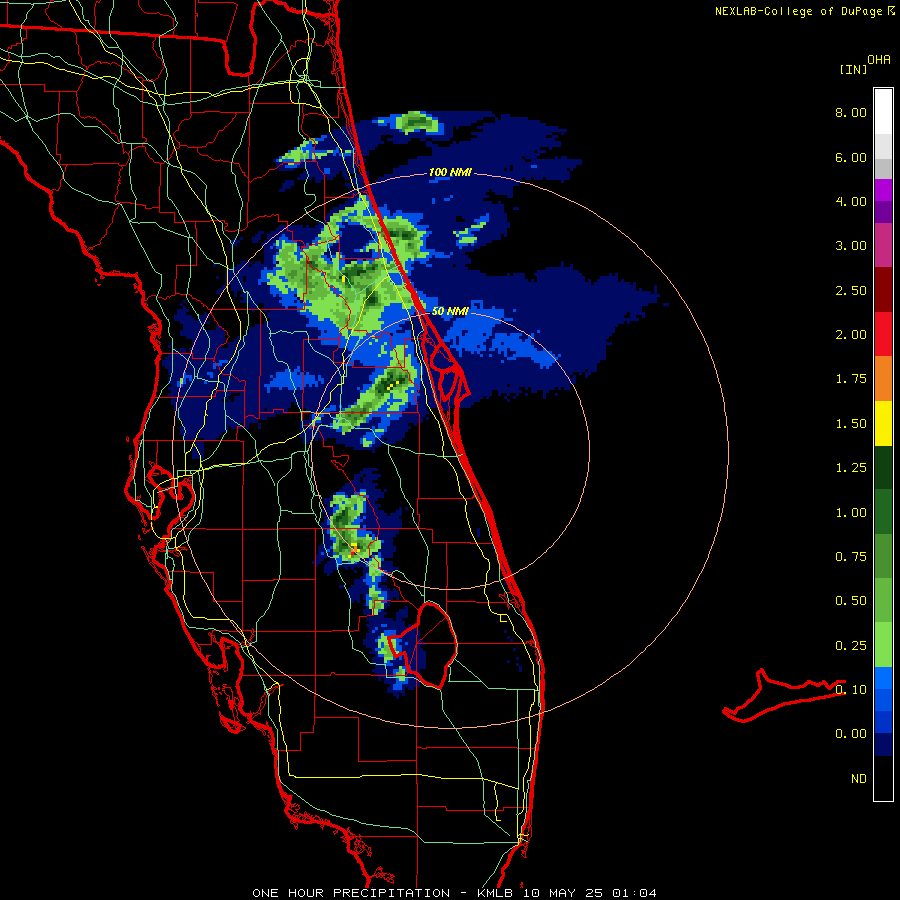This screenshot has height=900, width=900.
Task: Click the 8.00 legend value
Action: pyautogui.click(x=851, y=112)
